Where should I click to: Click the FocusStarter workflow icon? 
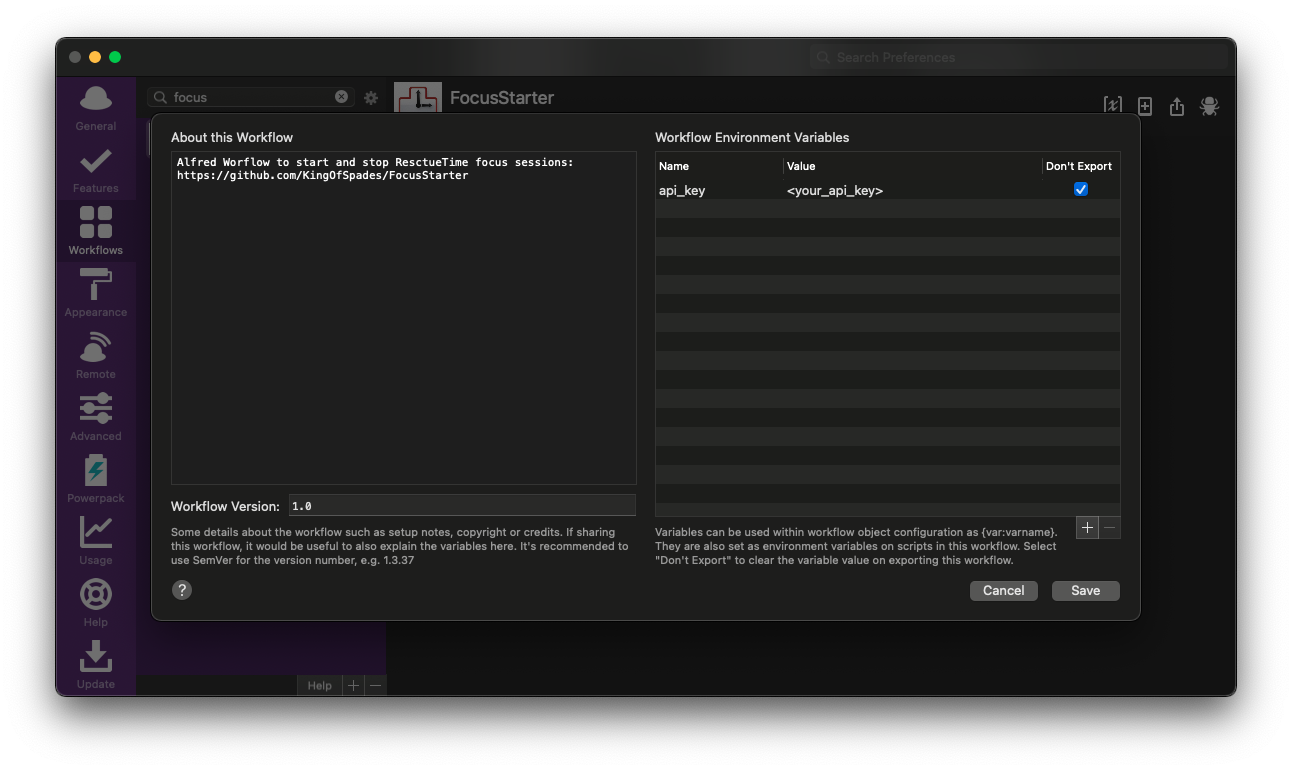(418, 98)
